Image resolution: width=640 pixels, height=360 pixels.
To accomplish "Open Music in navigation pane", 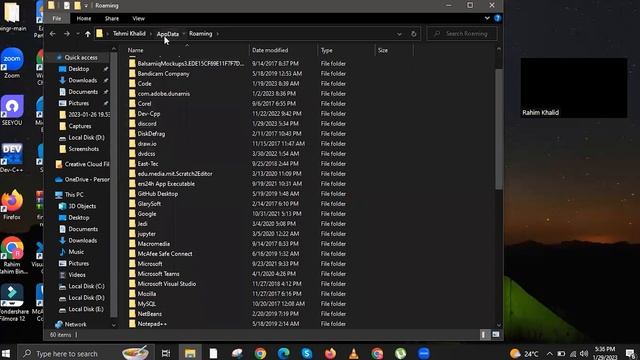I will coord(76,252).
